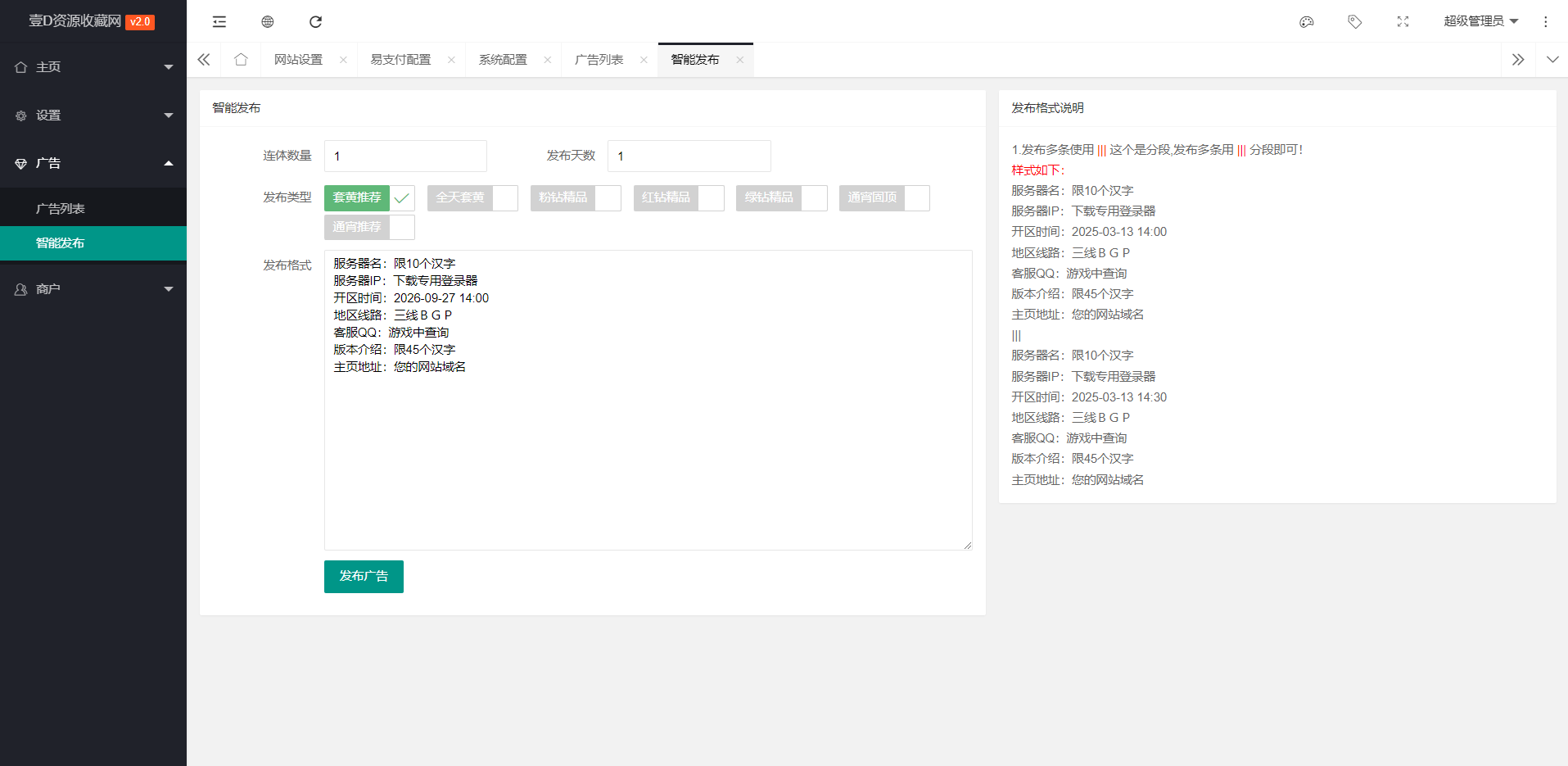Collapse the sidebar with the menu toggle icon

click(x=219, y=21)
